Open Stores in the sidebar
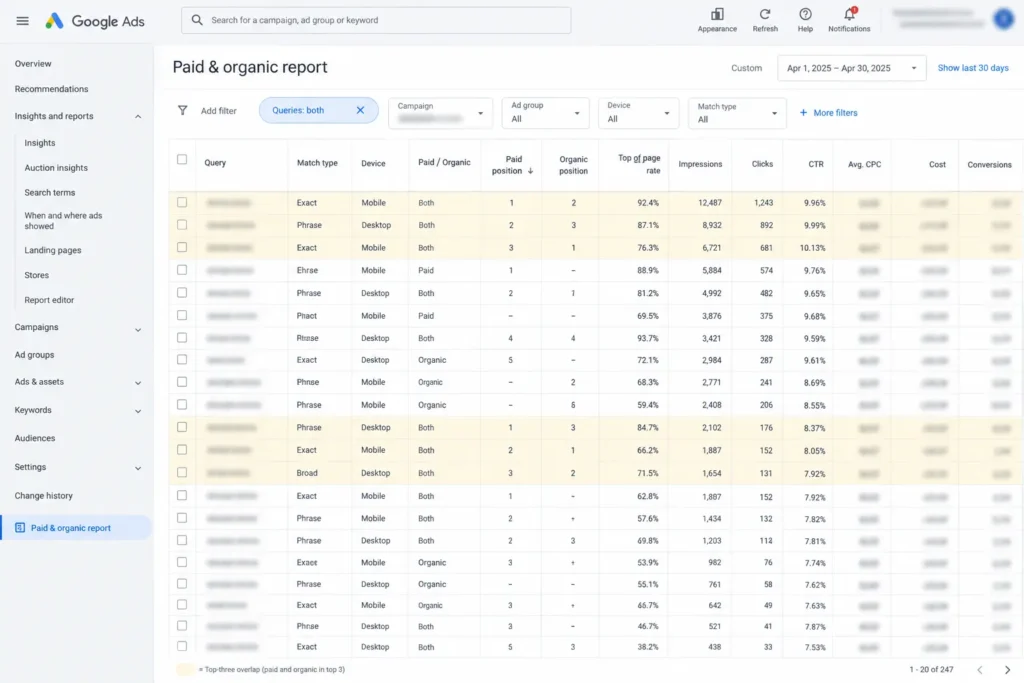This screenshot has width=1024, height=683. click(x=37, y=275)
